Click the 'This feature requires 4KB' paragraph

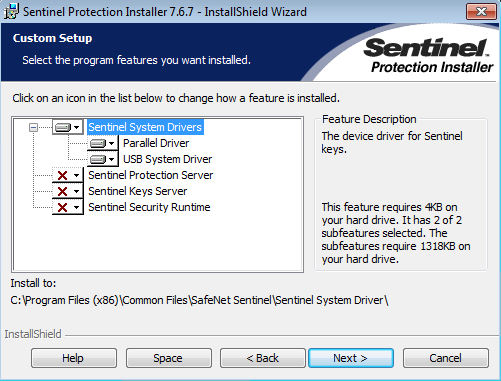396,233
